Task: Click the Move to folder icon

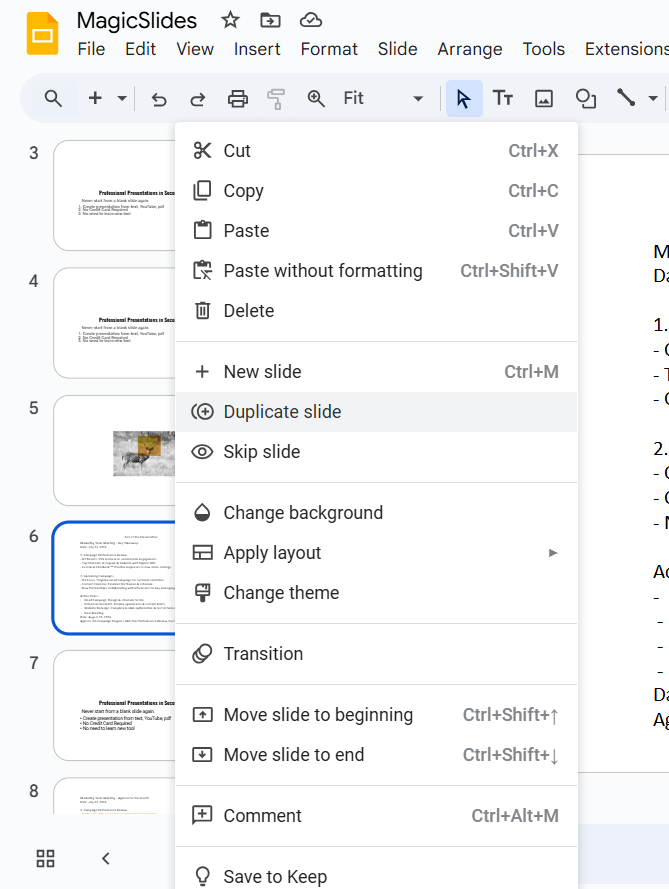Action: click(270, 20)
